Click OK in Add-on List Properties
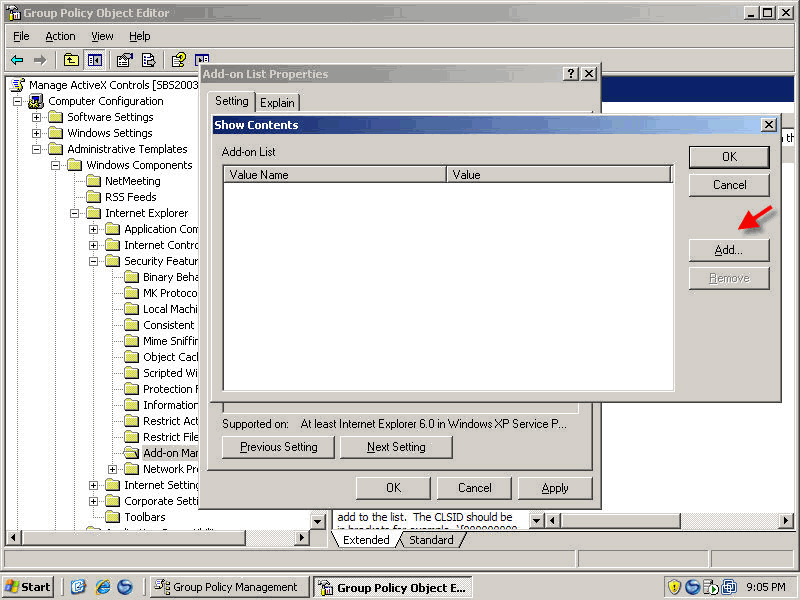 pyautogui.click(x=393, y=488)
